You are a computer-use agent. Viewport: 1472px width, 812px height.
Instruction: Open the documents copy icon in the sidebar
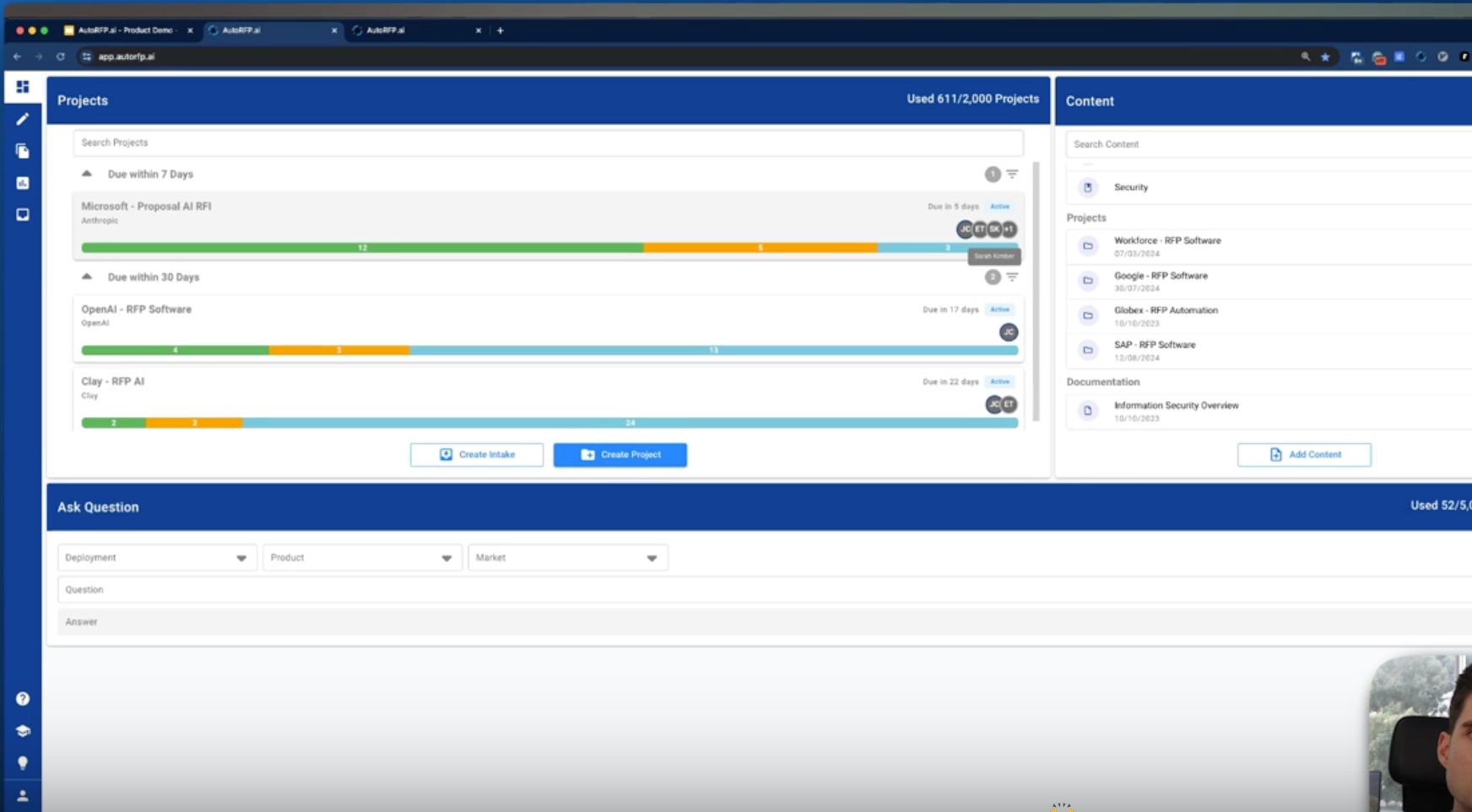point(23,151)
